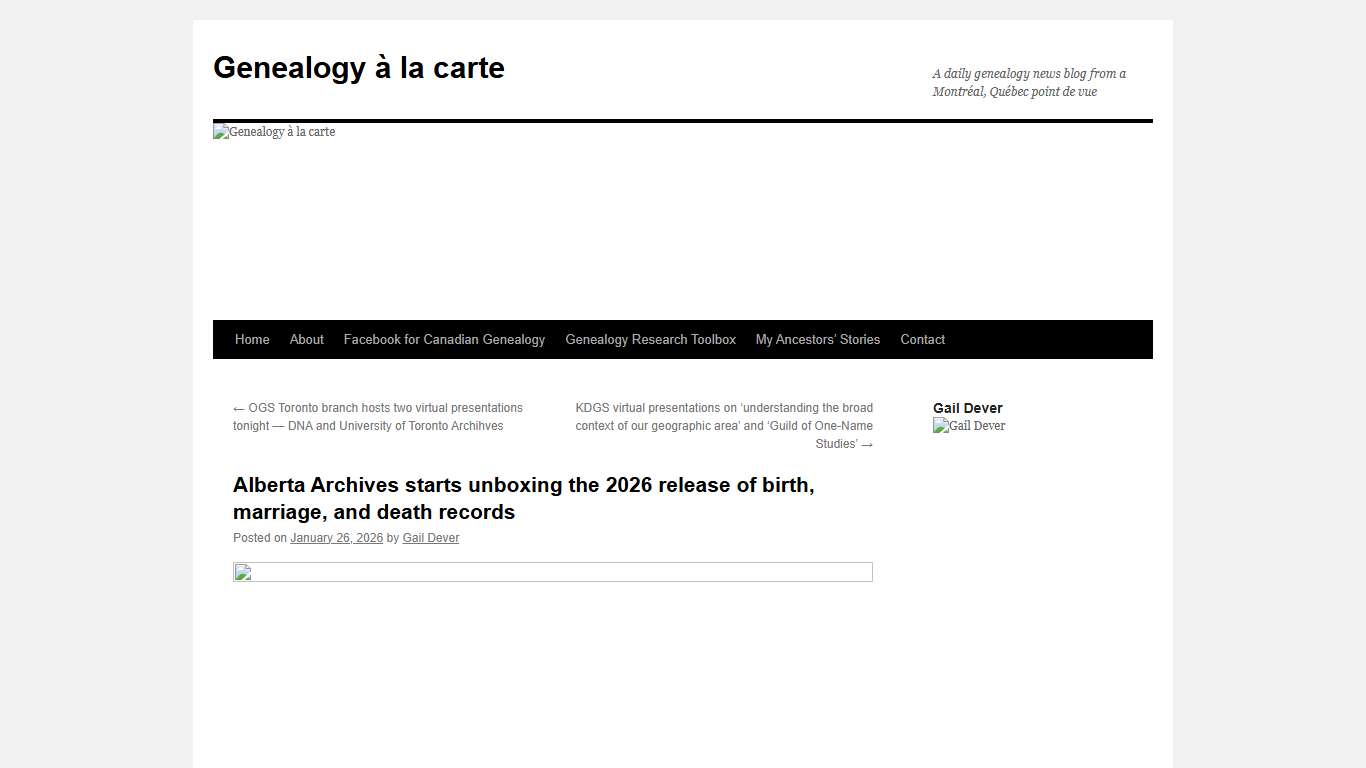Viewport: 1366px width, 768px height.
Task: Click the Home menu item
Action: click(251, 339)
